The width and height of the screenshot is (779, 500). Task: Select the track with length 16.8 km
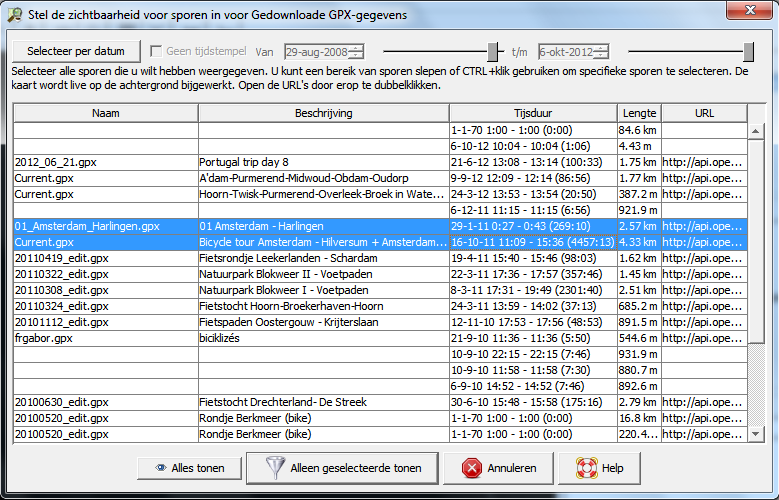380,418
